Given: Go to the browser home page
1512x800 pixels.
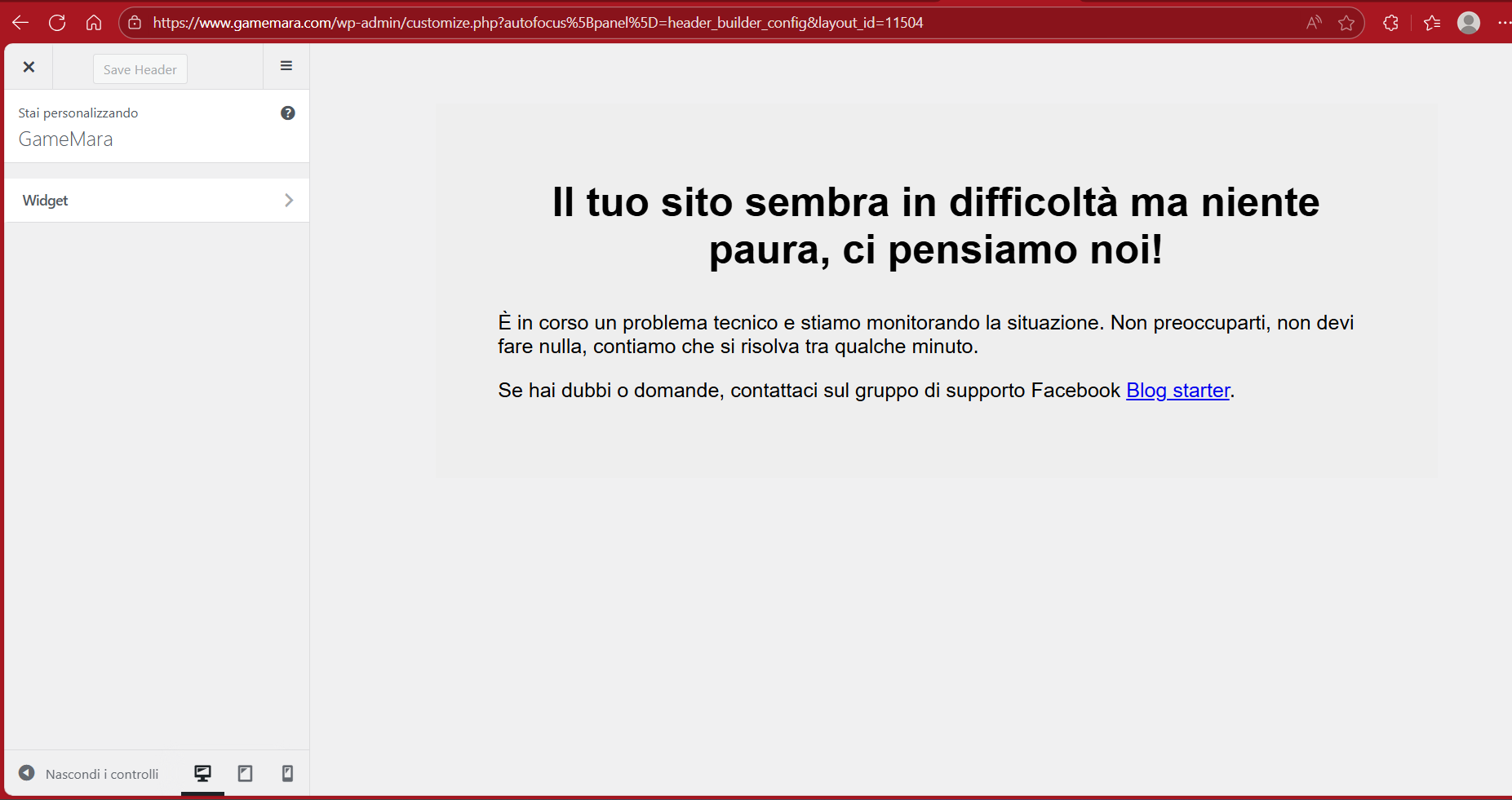Looking at the screenshot, I should [94, 23].
